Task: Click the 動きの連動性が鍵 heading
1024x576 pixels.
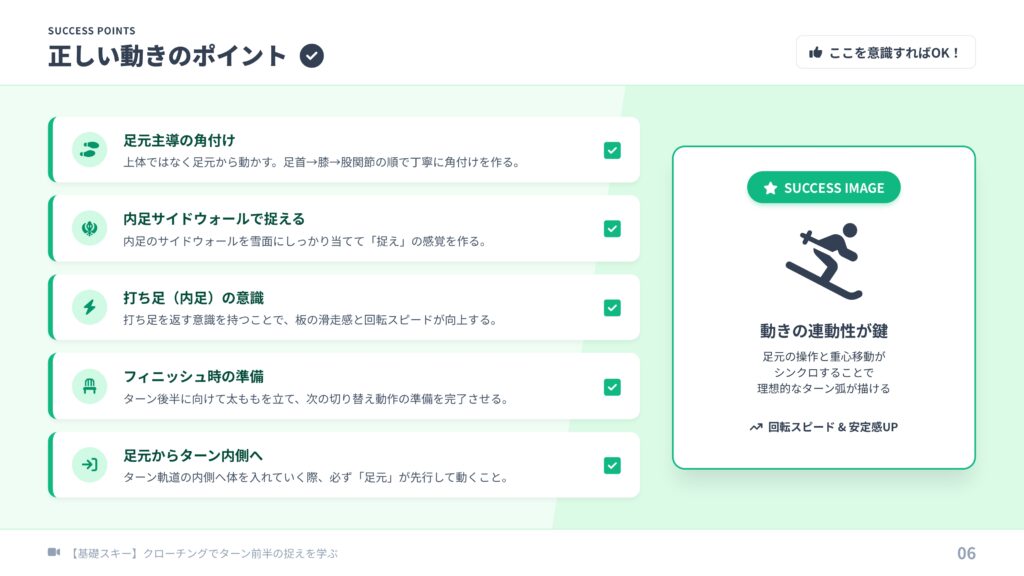Action: (x=823, y=331)
